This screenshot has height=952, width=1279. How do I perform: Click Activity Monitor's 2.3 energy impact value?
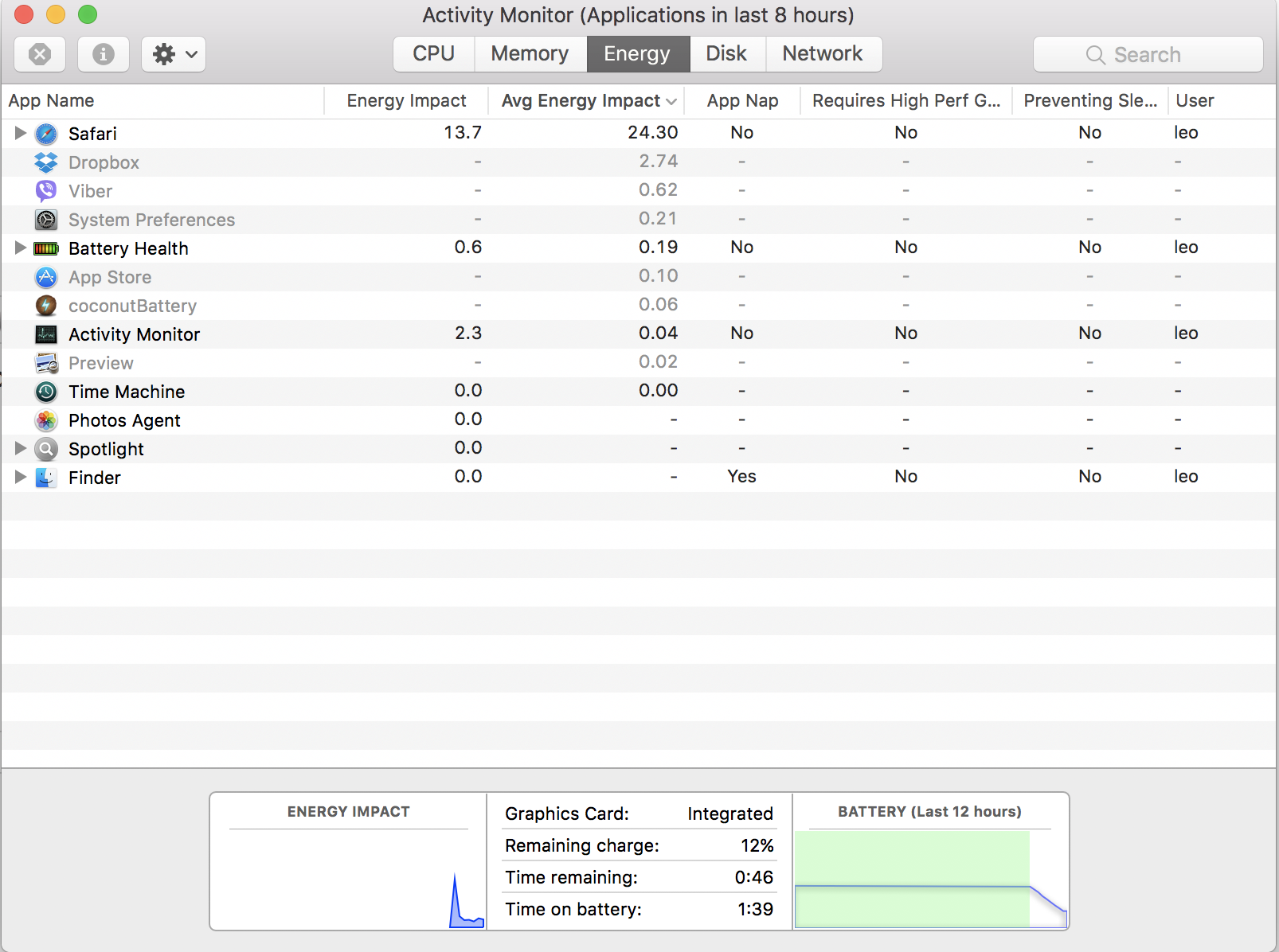click(468, 333)
